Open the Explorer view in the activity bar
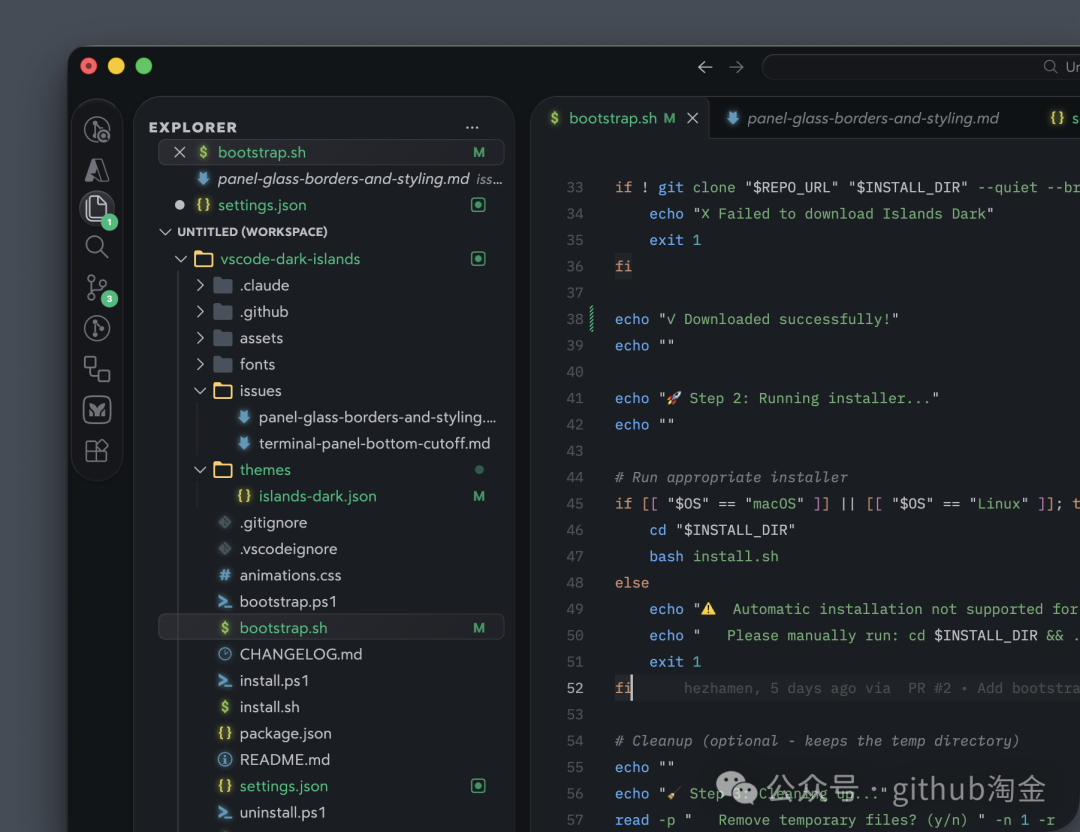Viewport: 1080px width, 832px height. [97, 208]
